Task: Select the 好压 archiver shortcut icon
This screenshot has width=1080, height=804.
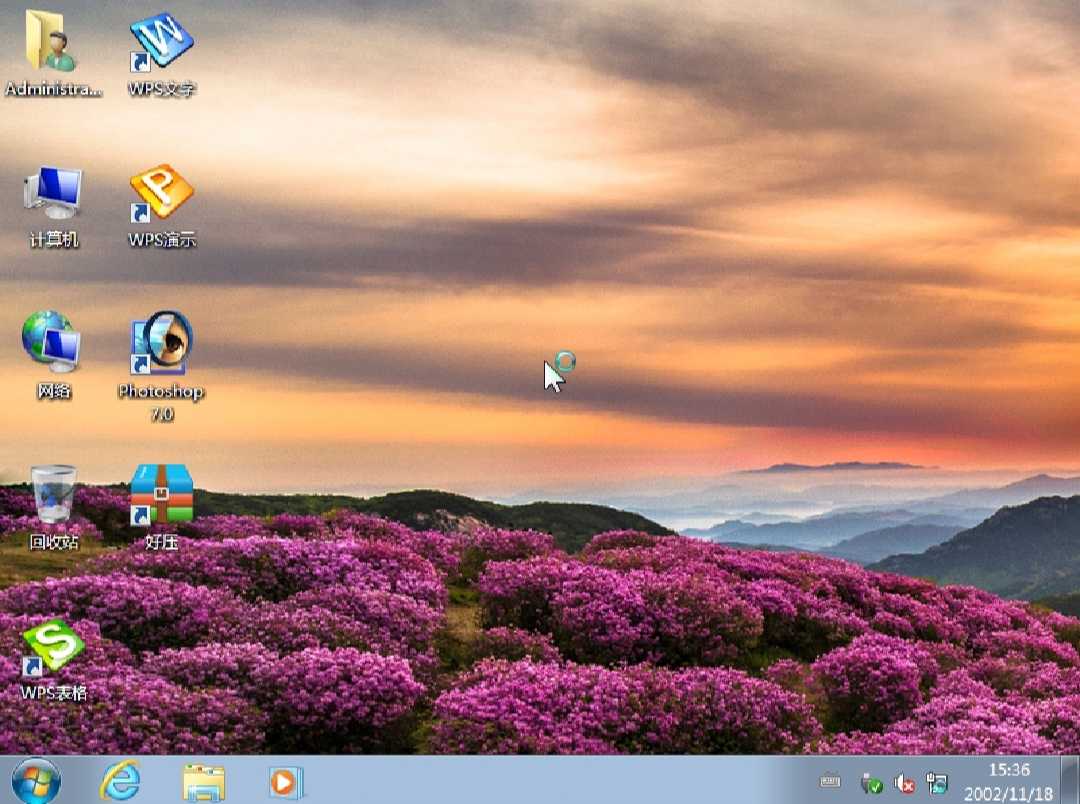Action: click(161, 495)
